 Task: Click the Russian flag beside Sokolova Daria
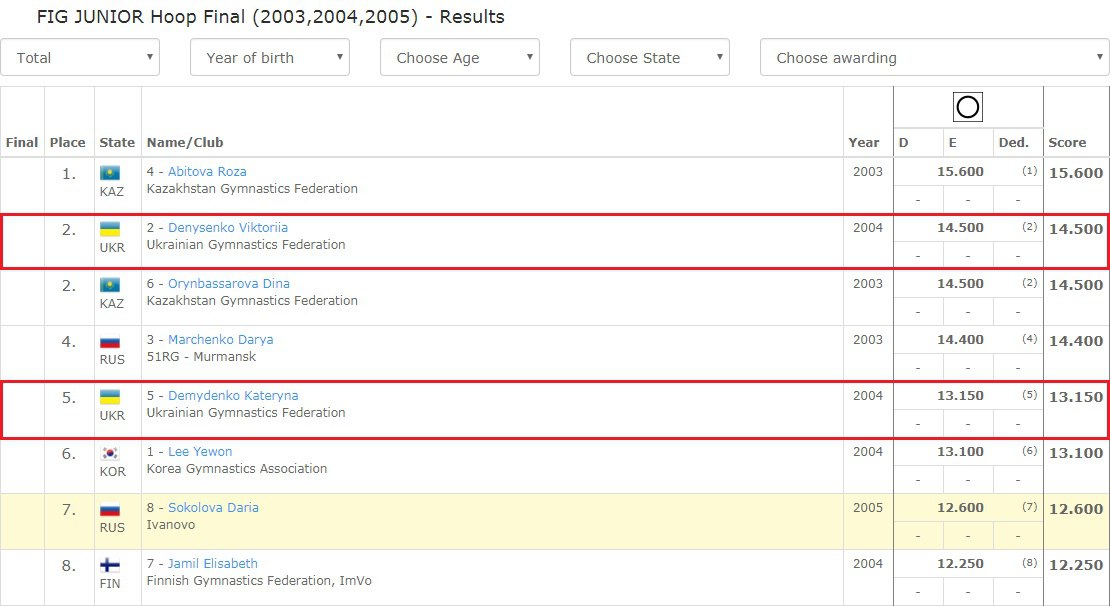click(110, 508)
